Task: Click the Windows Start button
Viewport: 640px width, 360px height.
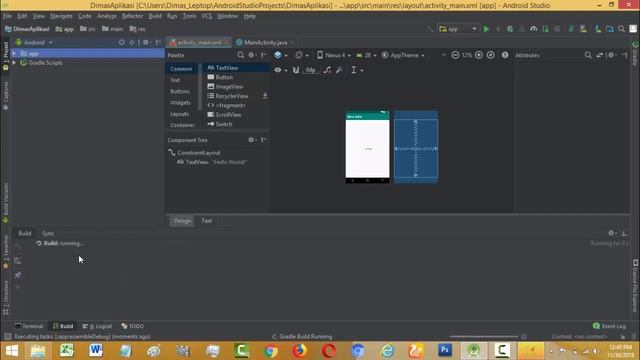Action: pyautogui.click(x=12, y=351)
